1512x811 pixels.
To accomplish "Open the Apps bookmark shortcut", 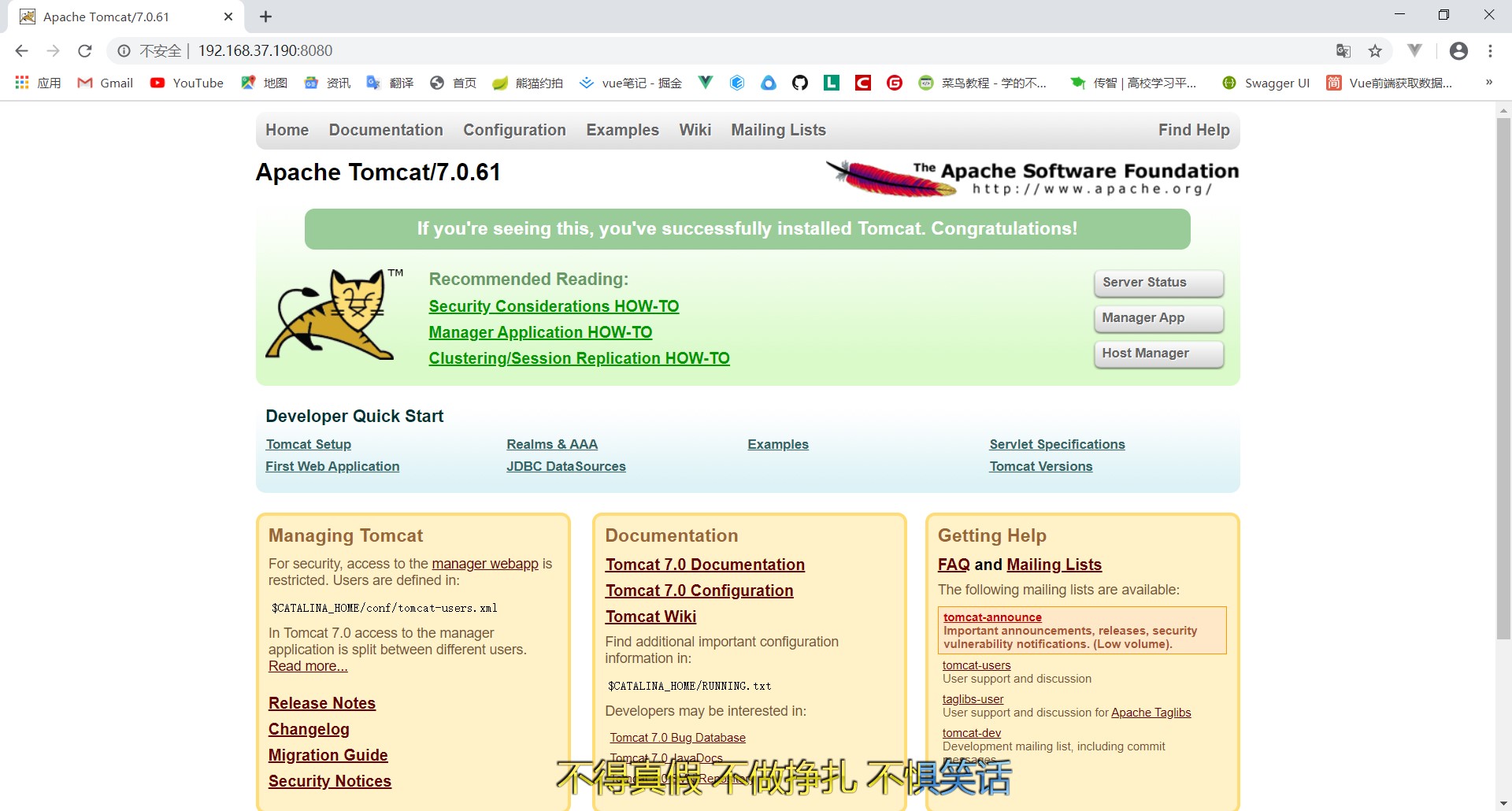I will [38, 83].
